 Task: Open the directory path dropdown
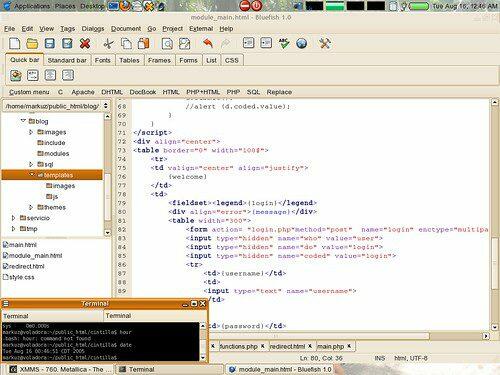click(x=106, y=106)
